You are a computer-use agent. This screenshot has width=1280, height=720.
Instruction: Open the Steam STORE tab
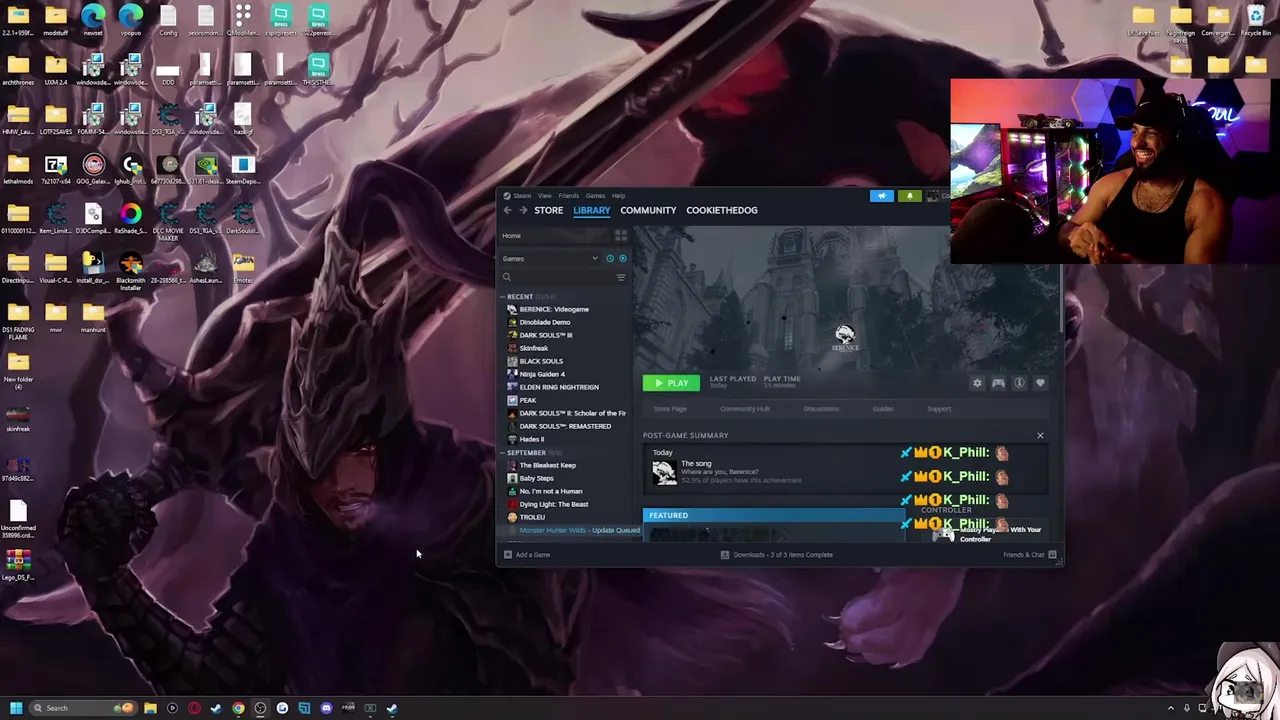(x=548, y=210)
